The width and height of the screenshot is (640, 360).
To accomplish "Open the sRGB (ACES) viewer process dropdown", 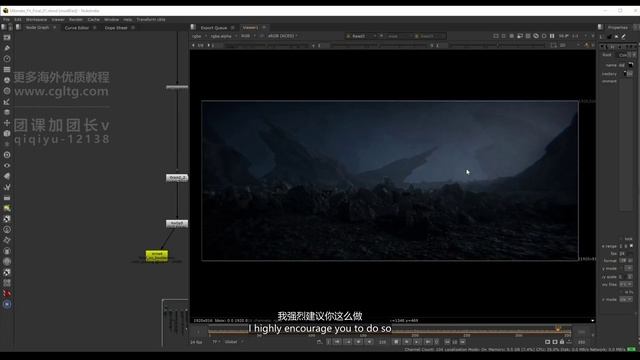I will [282, 36].
